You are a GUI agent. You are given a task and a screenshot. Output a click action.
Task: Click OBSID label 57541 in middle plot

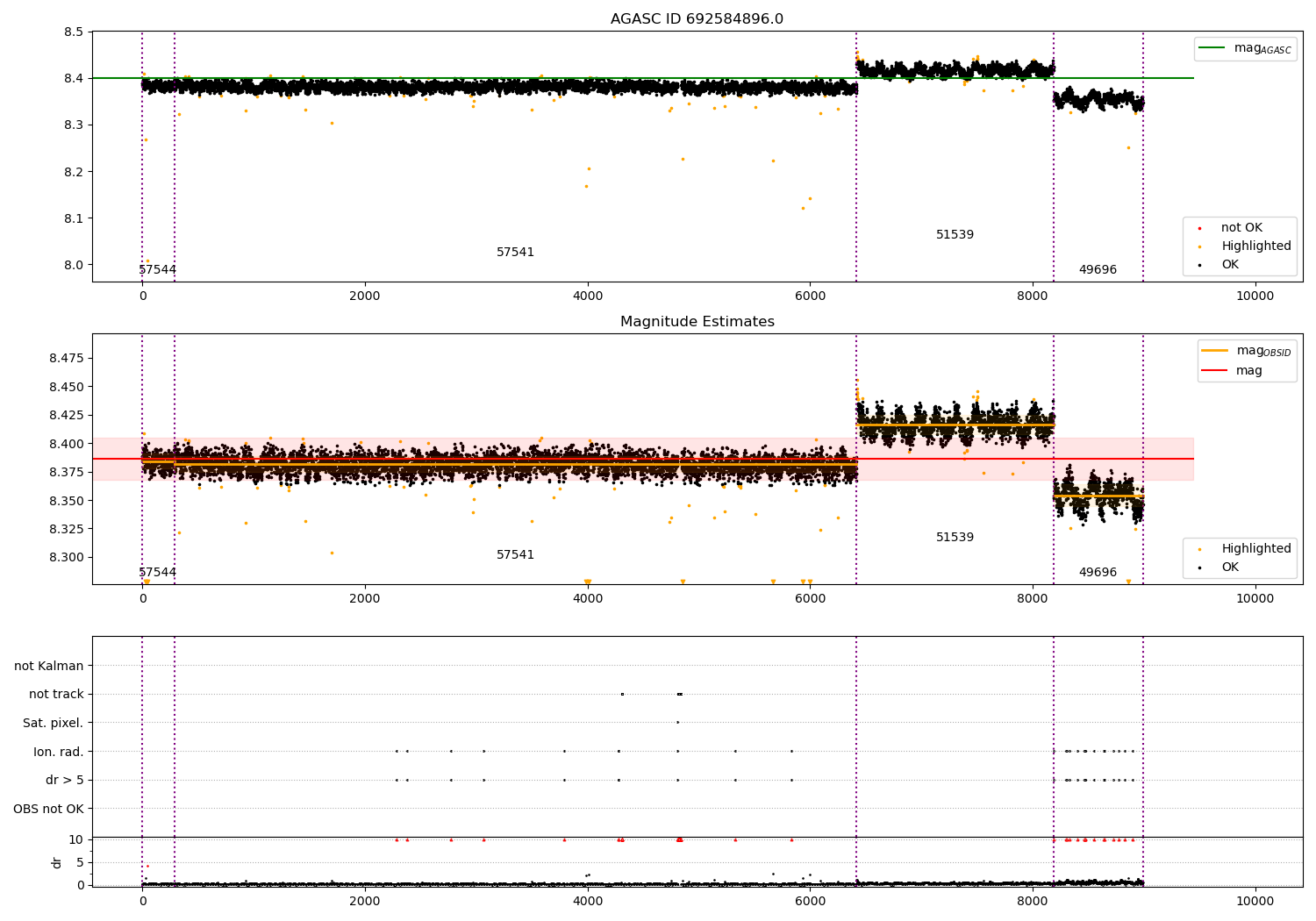tap(515, 554)
